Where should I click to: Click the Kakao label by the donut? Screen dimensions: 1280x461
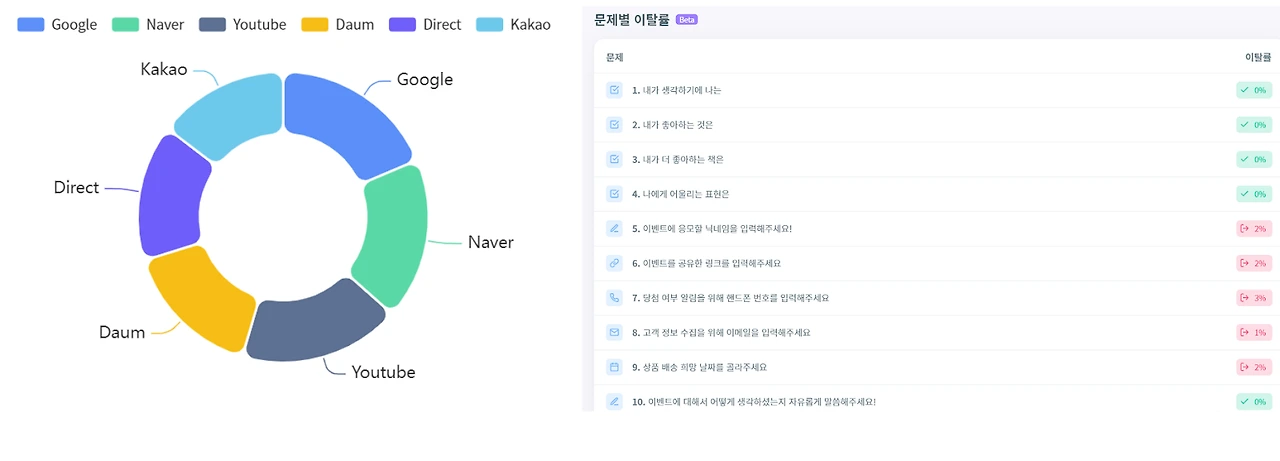pyautogui.click(x=164, y=70)
